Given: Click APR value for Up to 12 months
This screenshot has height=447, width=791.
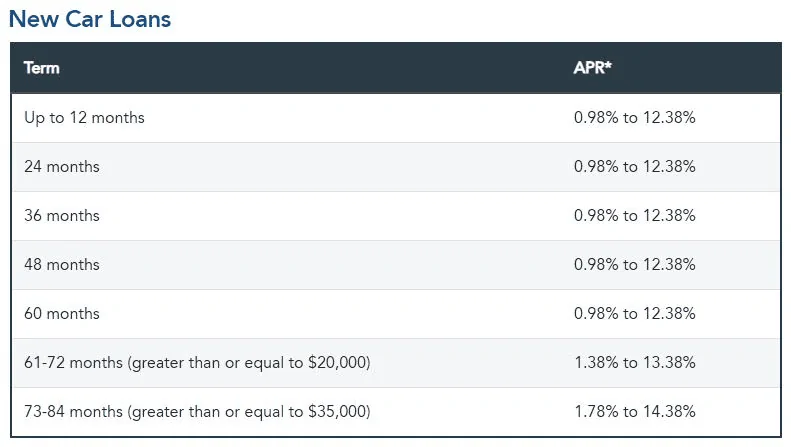Looking at the screenshot, I should point(635,118).
